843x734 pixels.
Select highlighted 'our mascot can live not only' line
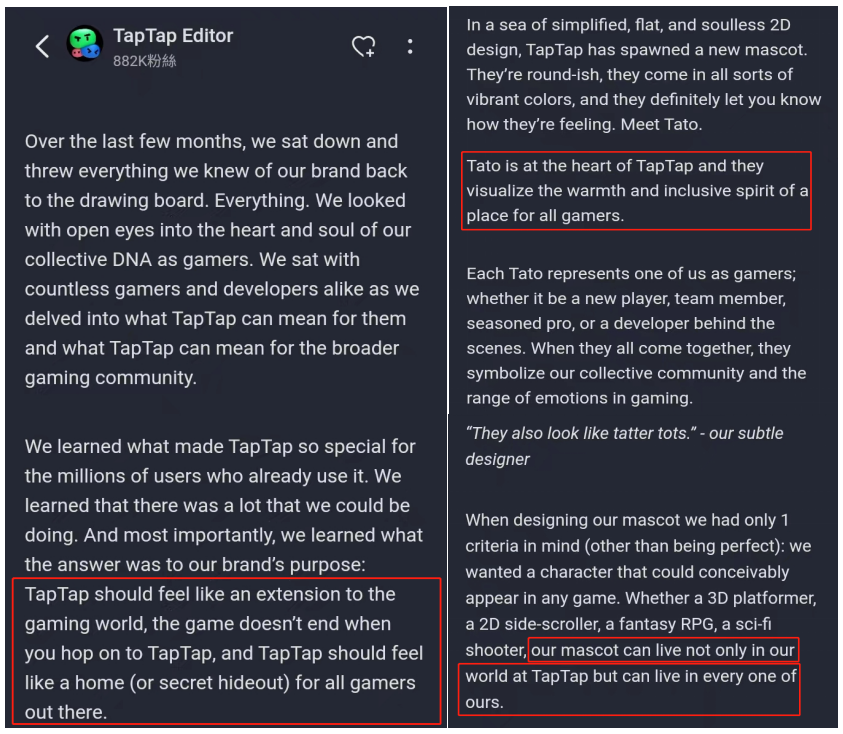click(663, 650)
